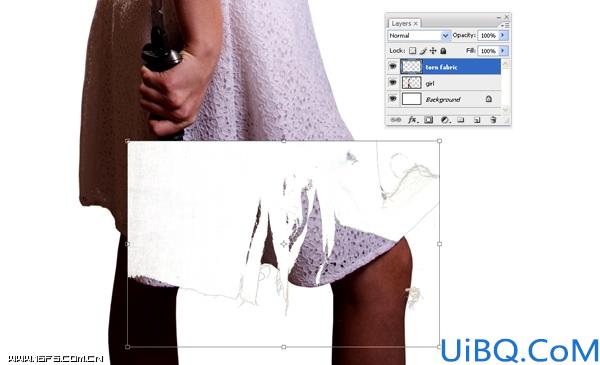Click the right-middle transform handle
600x365 pixels.
(x=440, y=244)
